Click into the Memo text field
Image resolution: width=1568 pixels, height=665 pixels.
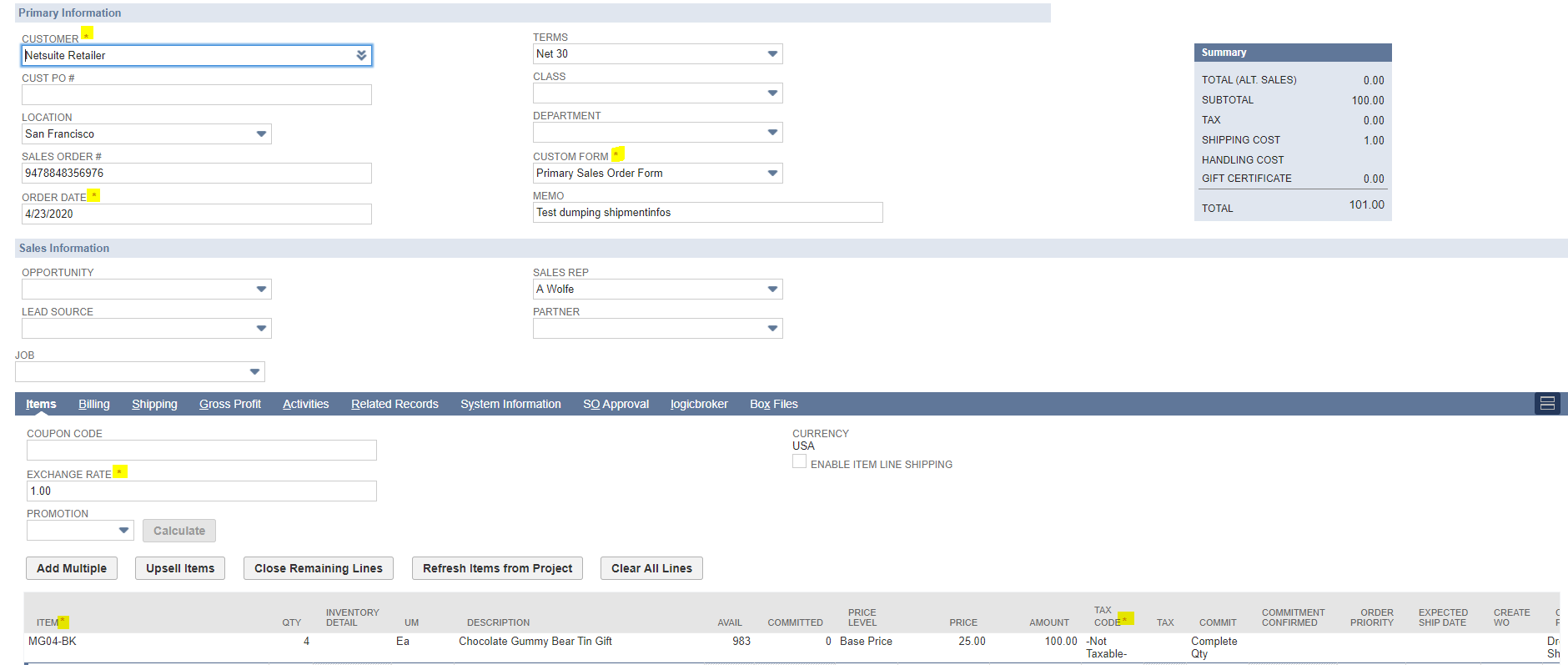[x=707, y=213]
